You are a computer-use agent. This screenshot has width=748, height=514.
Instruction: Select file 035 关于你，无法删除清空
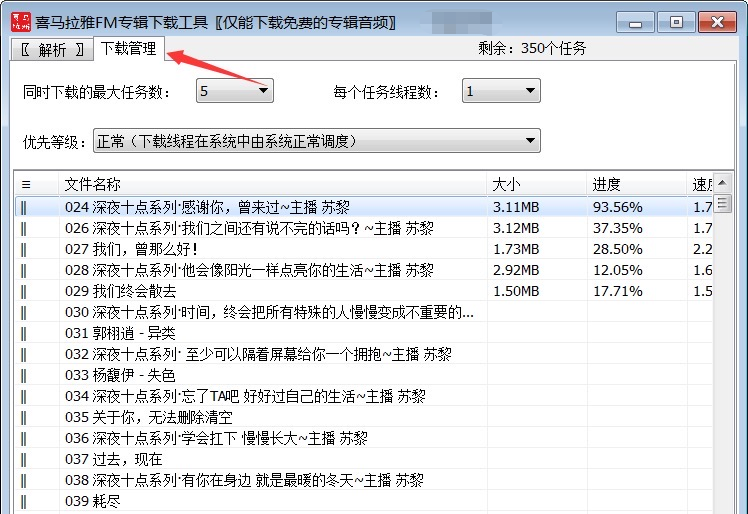tap(149, 417)
